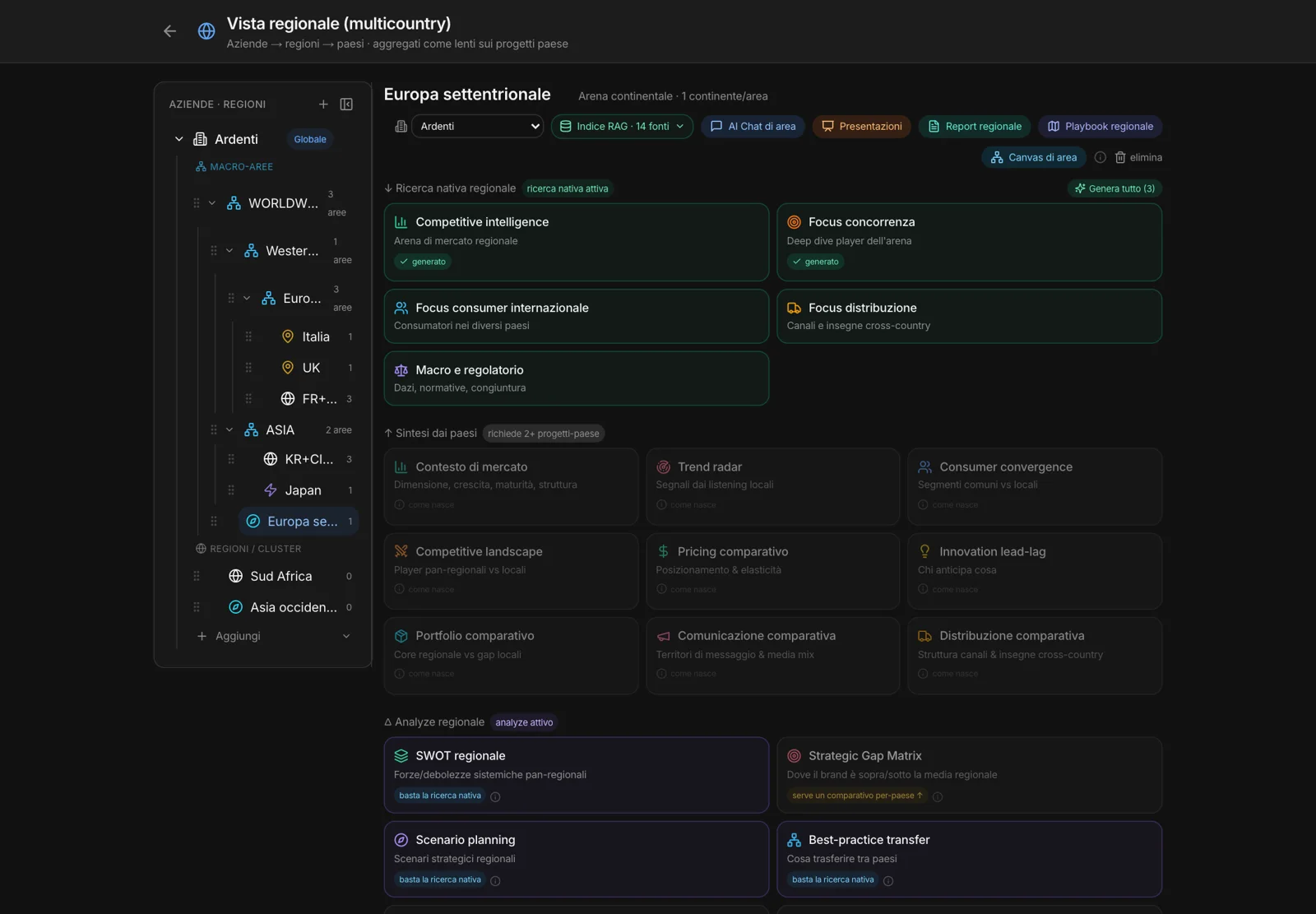Open AI Chat di area

point(753,126)
